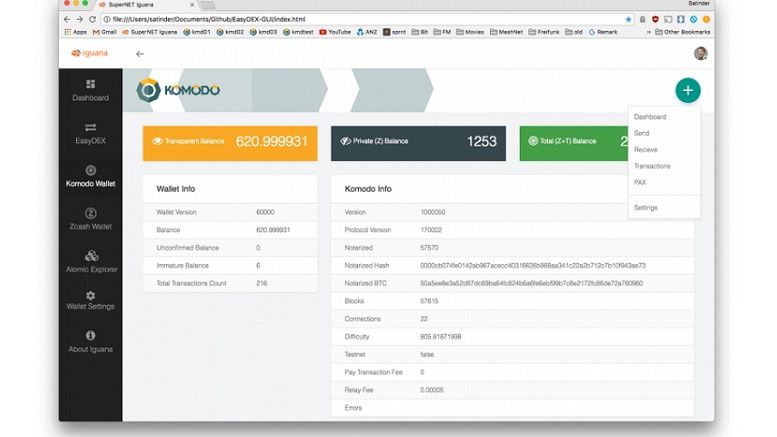Expand hidden bookmarks chevron

[x=648, y=32]
